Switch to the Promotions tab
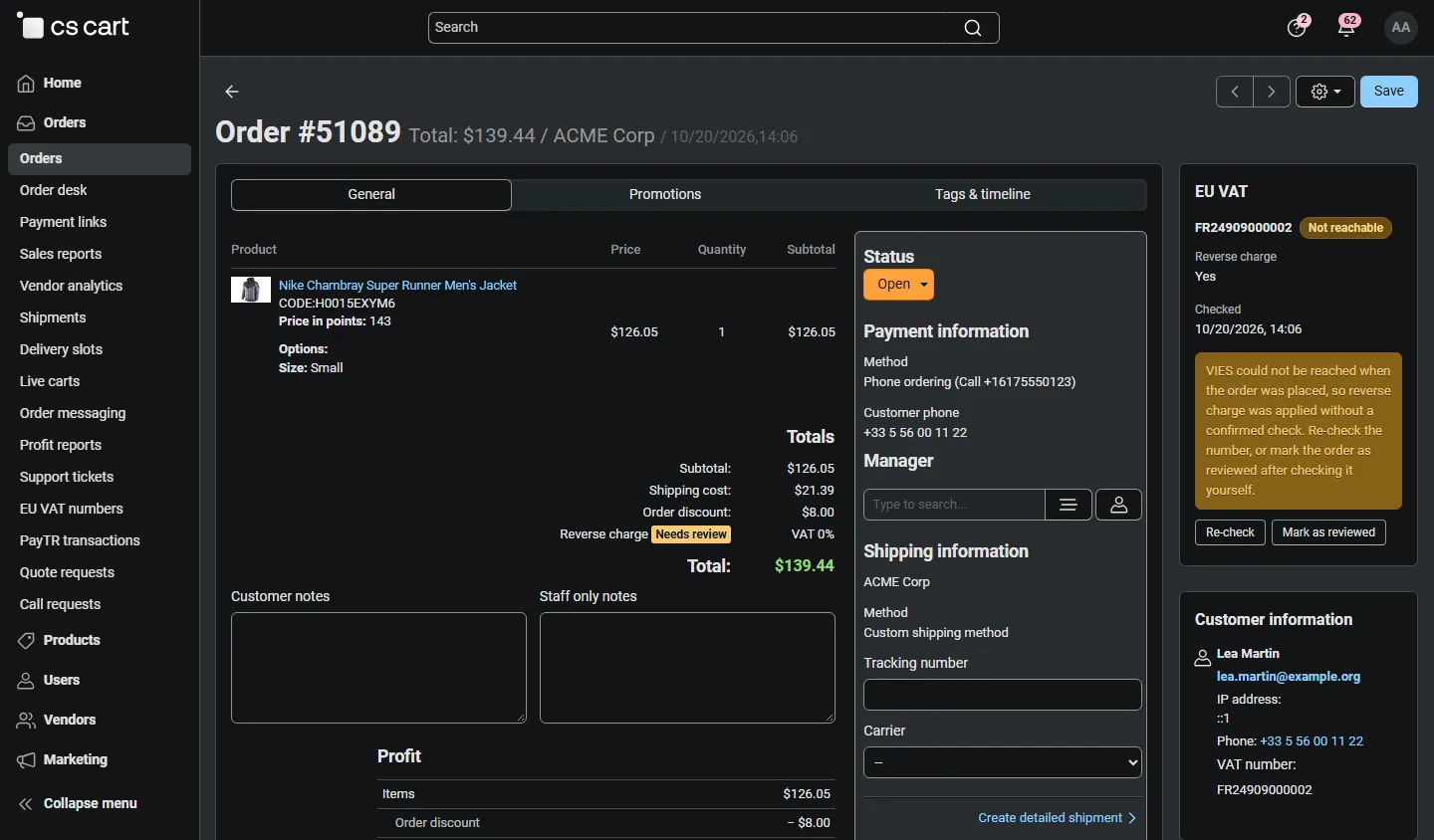This screenshot has width=1434, height=840. point(665,195)
